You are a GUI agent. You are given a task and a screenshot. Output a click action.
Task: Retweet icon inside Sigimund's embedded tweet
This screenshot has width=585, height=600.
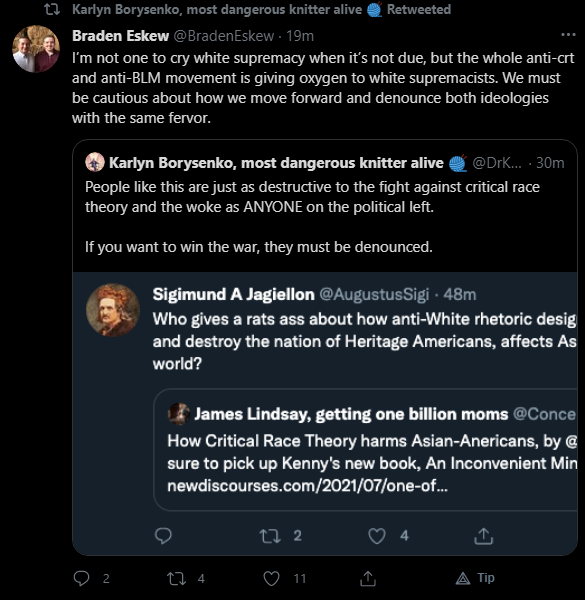[270, 536]
